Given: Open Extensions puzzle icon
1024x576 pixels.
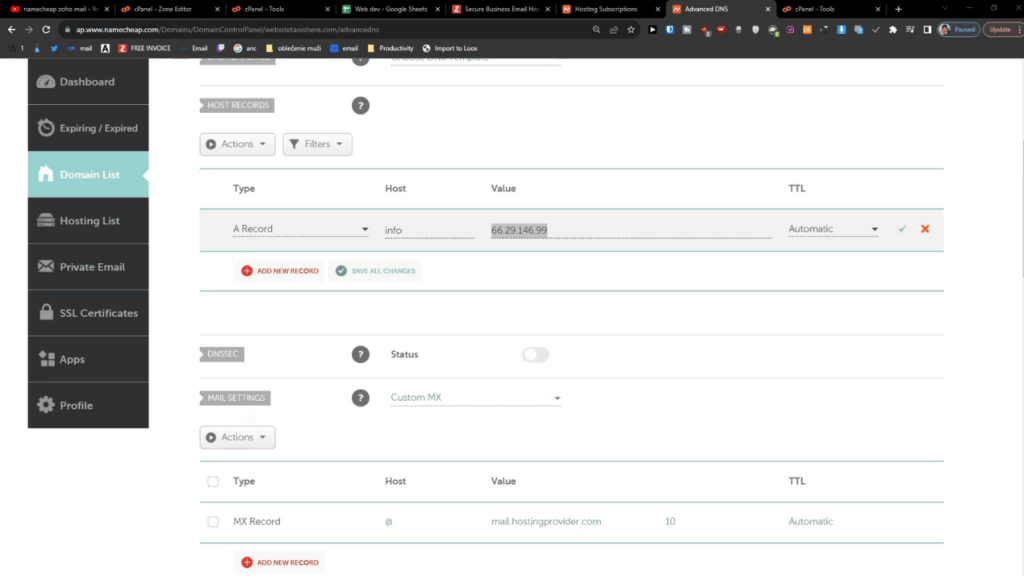Looking at the screenshot, I should [x=893, y=29].
